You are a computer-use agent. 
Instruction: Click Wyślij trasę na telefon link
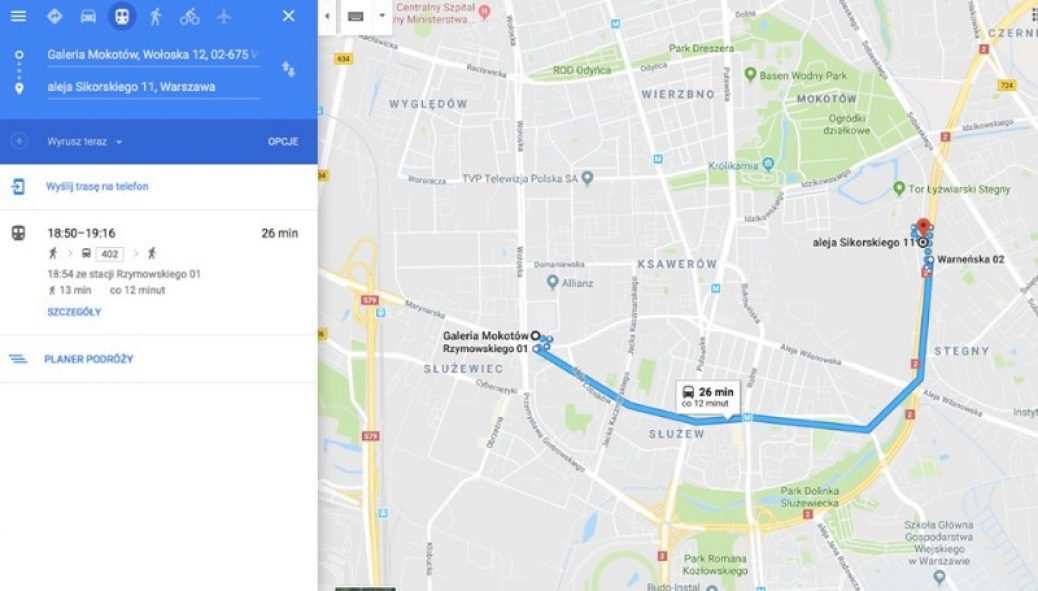[x=97, y=187]
